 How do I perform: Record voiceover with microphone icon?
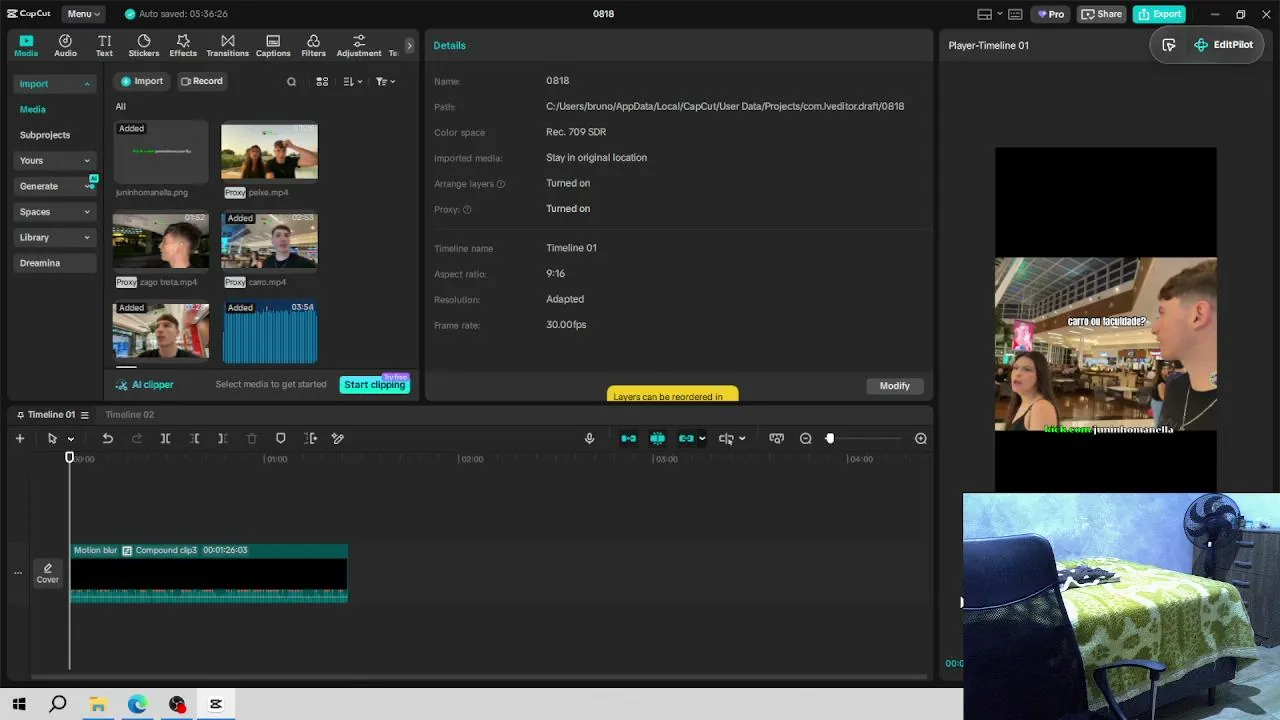point(589,438)
